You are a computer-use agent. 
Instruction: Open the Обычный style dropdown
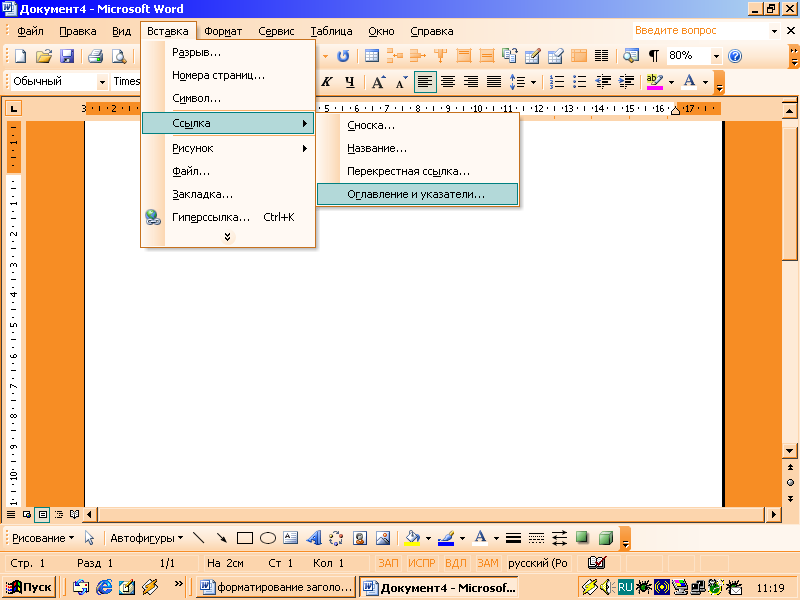102,82
